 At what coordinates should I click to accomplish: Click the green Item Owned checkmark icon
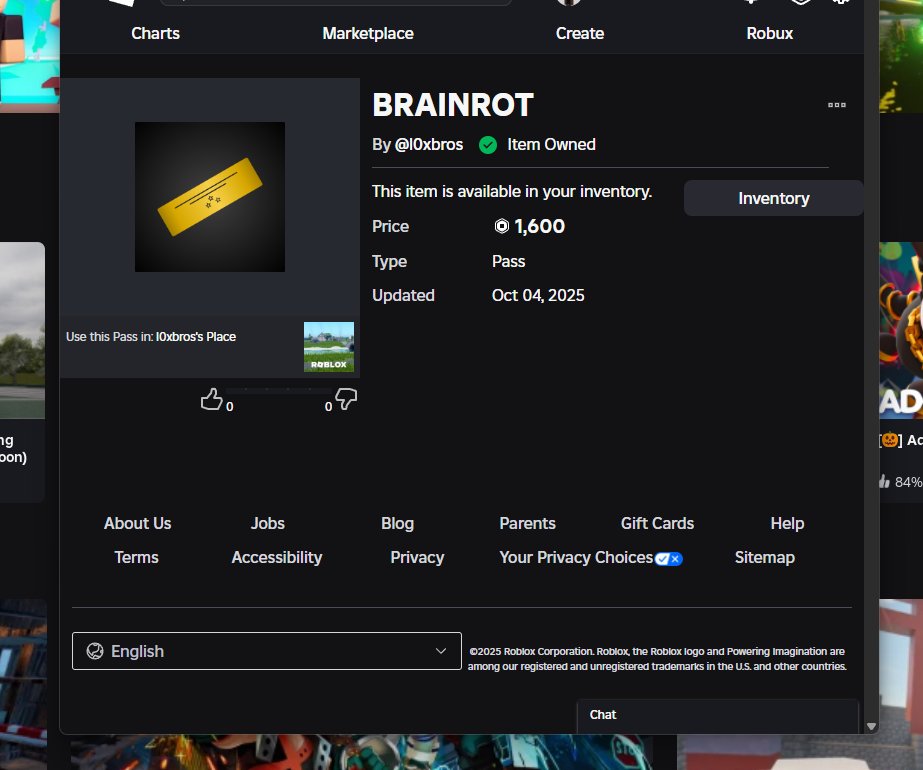[488, 145]
